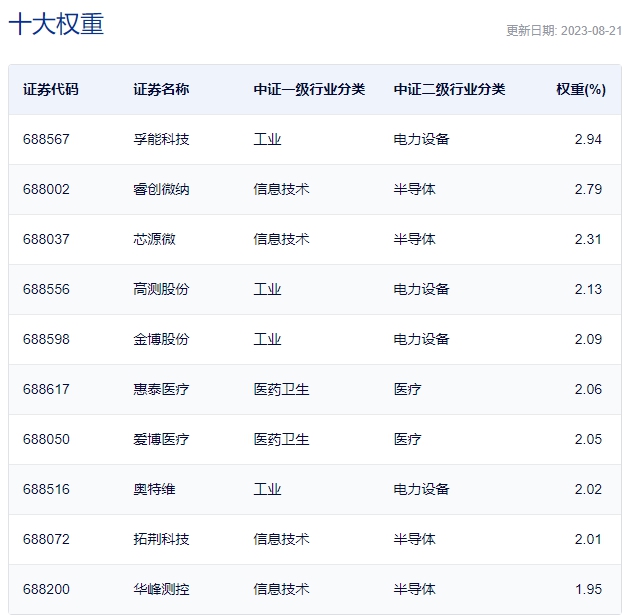Click weight value 2.06
Screen dimensions: 628x615
click(588, 390)
